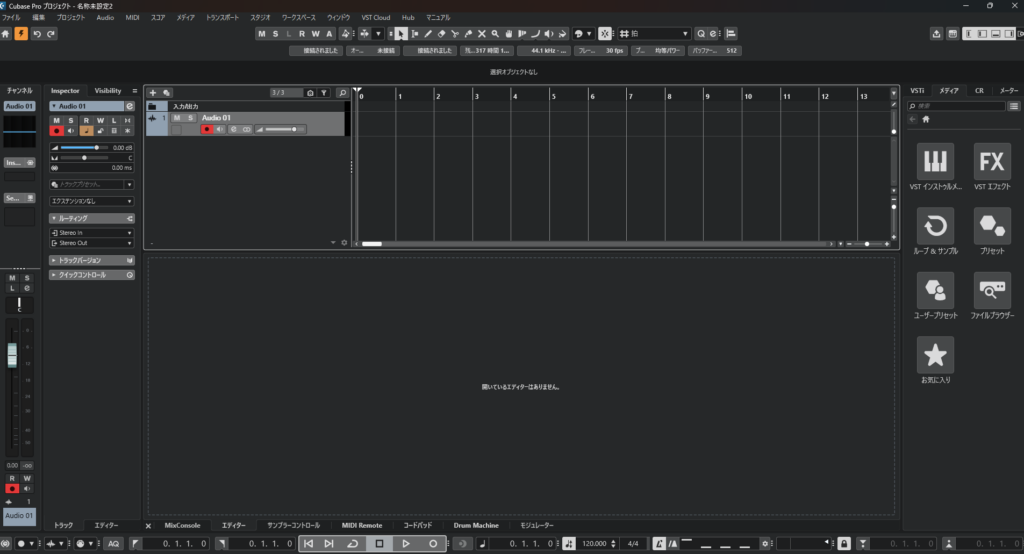Open Loops & Samples media tile

[x=935, y=226]
